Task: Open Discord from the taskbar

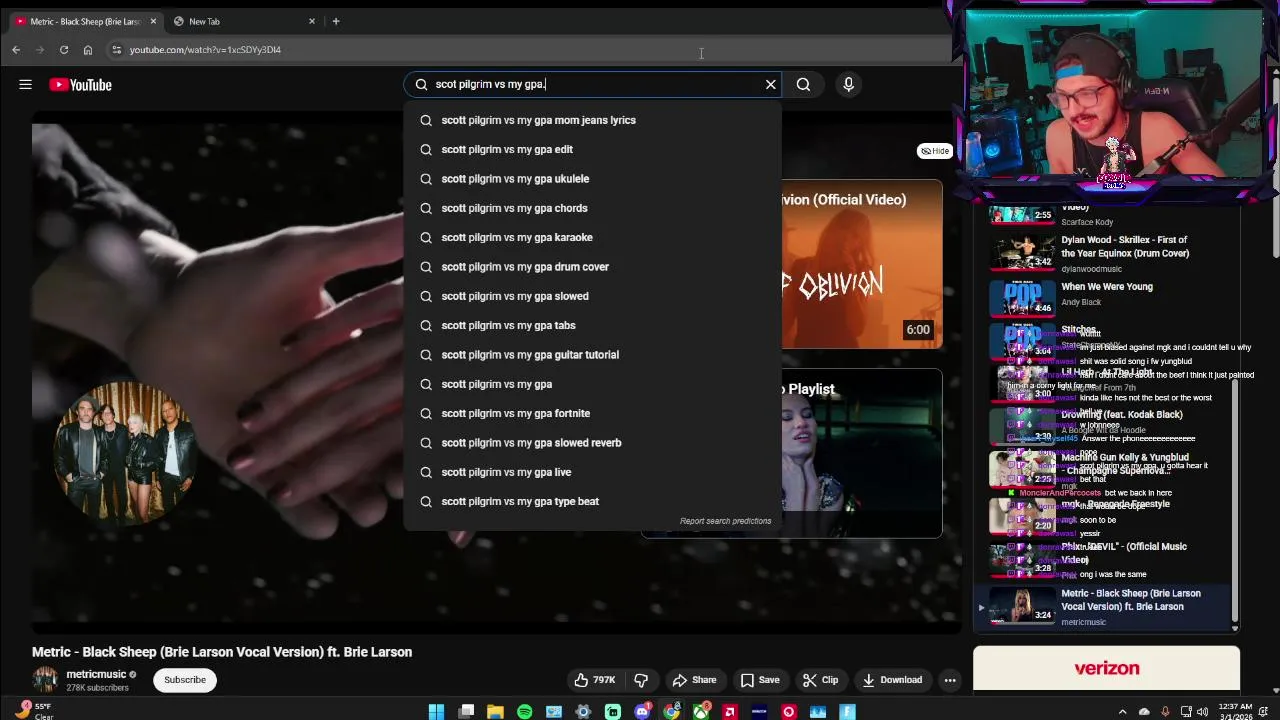Action: tap(643, 712)
